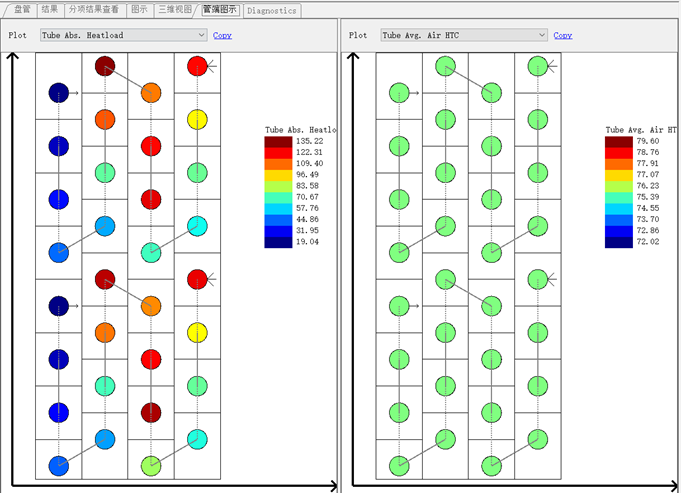Click the blue 73.70 HTC legend swatch
This screenshot has height=493, width=681.
[x=618, y=220]
